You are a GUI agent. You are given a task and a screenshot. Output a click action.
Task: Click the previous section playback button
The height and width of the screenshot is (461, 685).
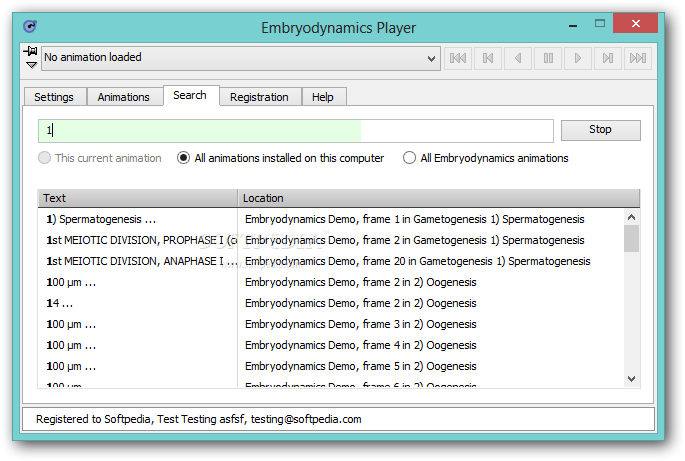point(488,58)
